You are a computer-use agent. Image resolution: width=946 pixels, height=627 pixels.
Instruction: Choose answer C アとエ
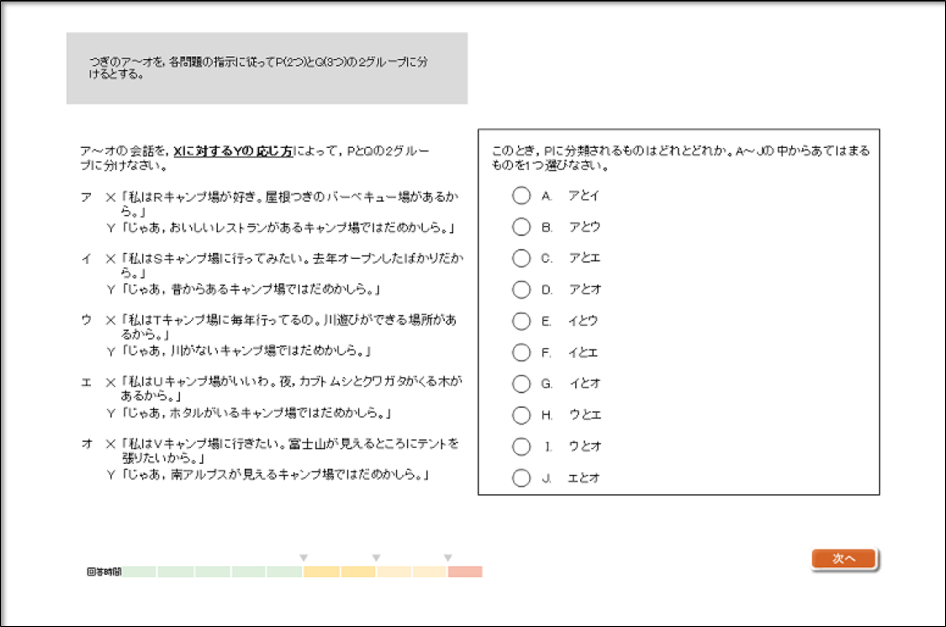[x=520, y=258]
